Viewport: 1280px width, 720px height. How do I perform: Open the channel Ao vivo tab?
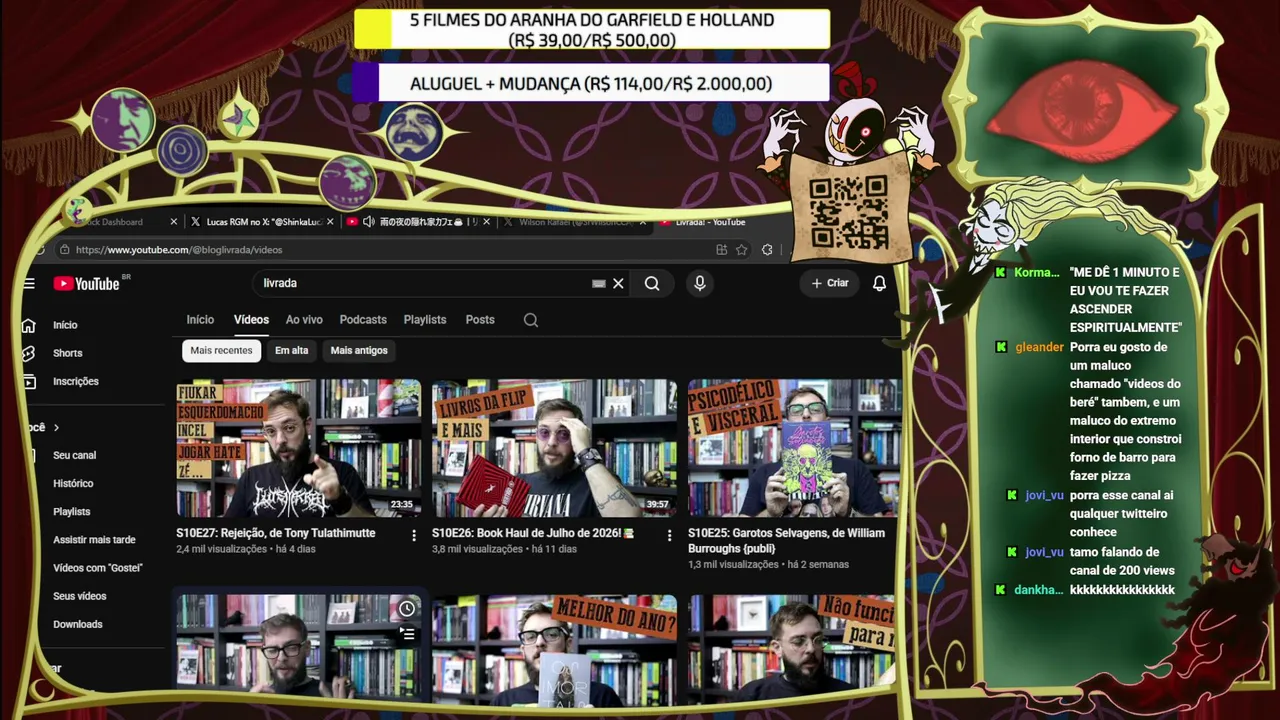point(304,320)
